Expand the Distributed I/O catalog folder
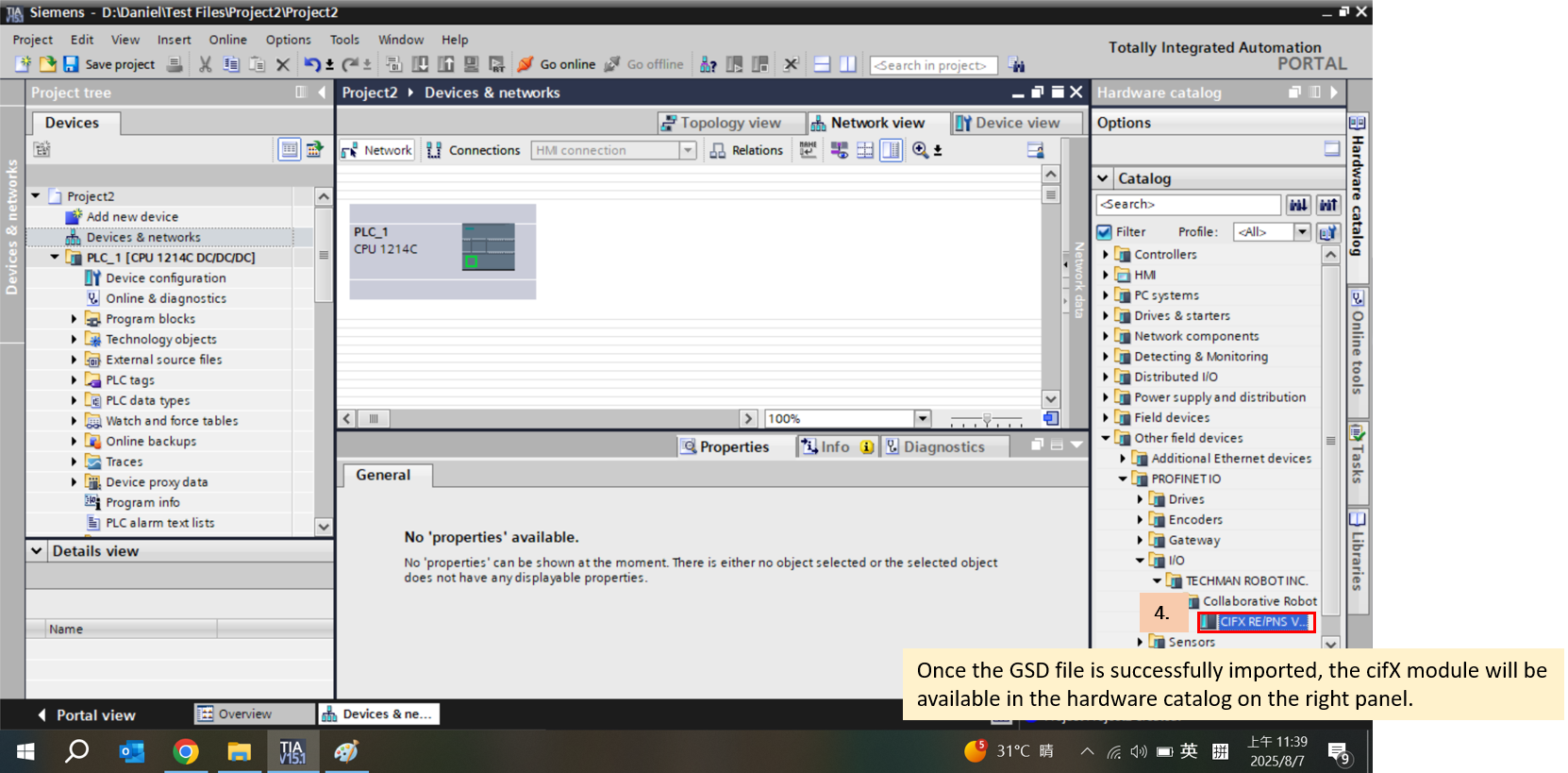The image size is (1568, 773). pyautogui.click(x=1106, y=378)
